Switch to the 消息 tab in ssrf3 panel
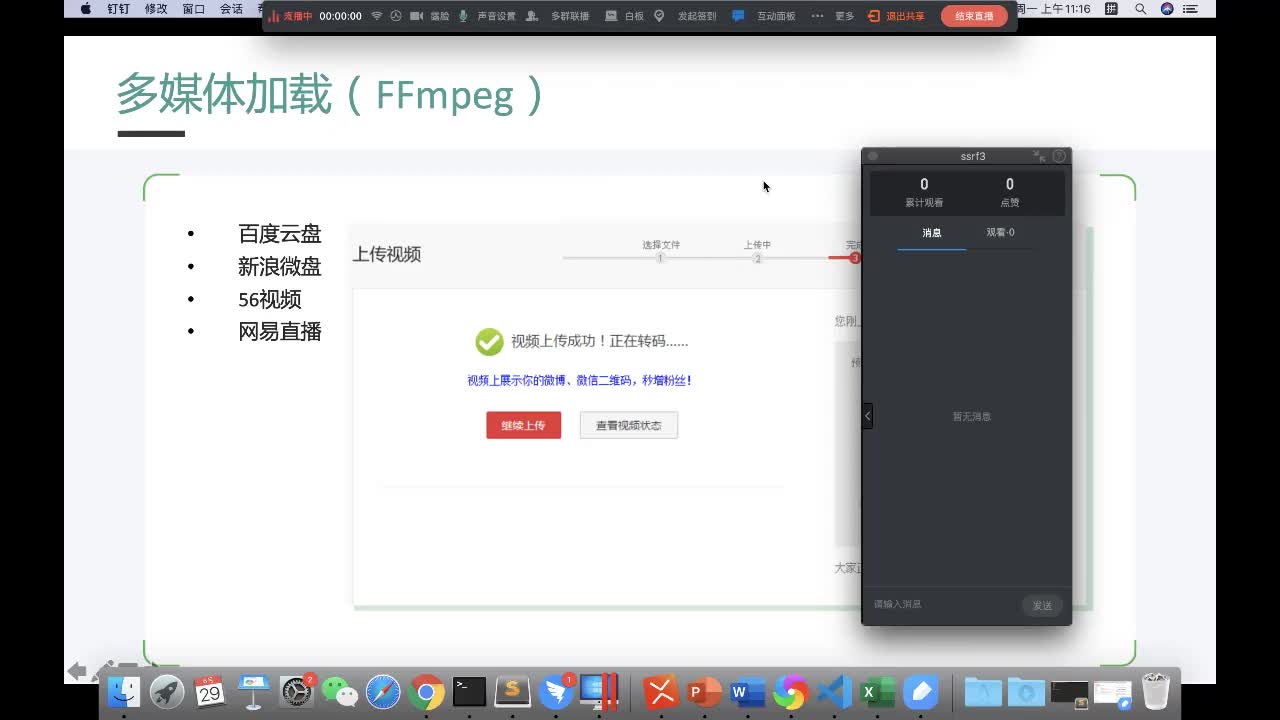This screenshot has width=1280, height=720. point(932,233)
